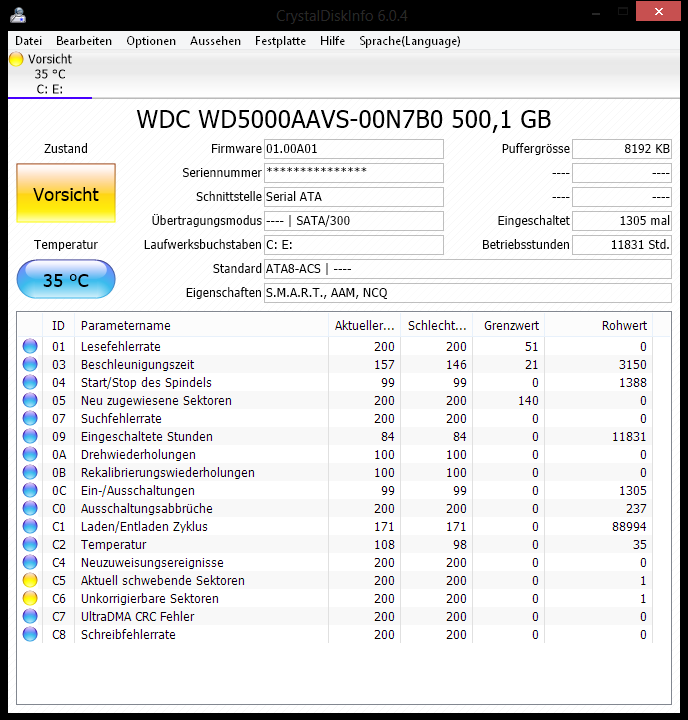The width and height of the screenshot is (688, 720).
Task: Click the yellow Vorsicht health status button
Action: point(66,193)
